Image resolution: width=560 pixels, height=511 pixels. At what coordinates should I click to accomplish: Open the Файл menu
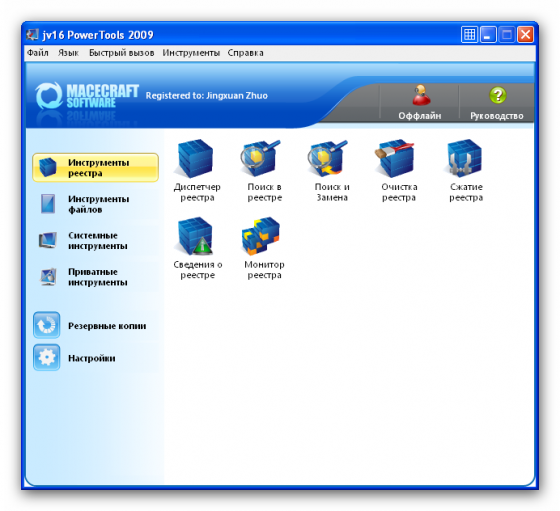coord(38,53)
